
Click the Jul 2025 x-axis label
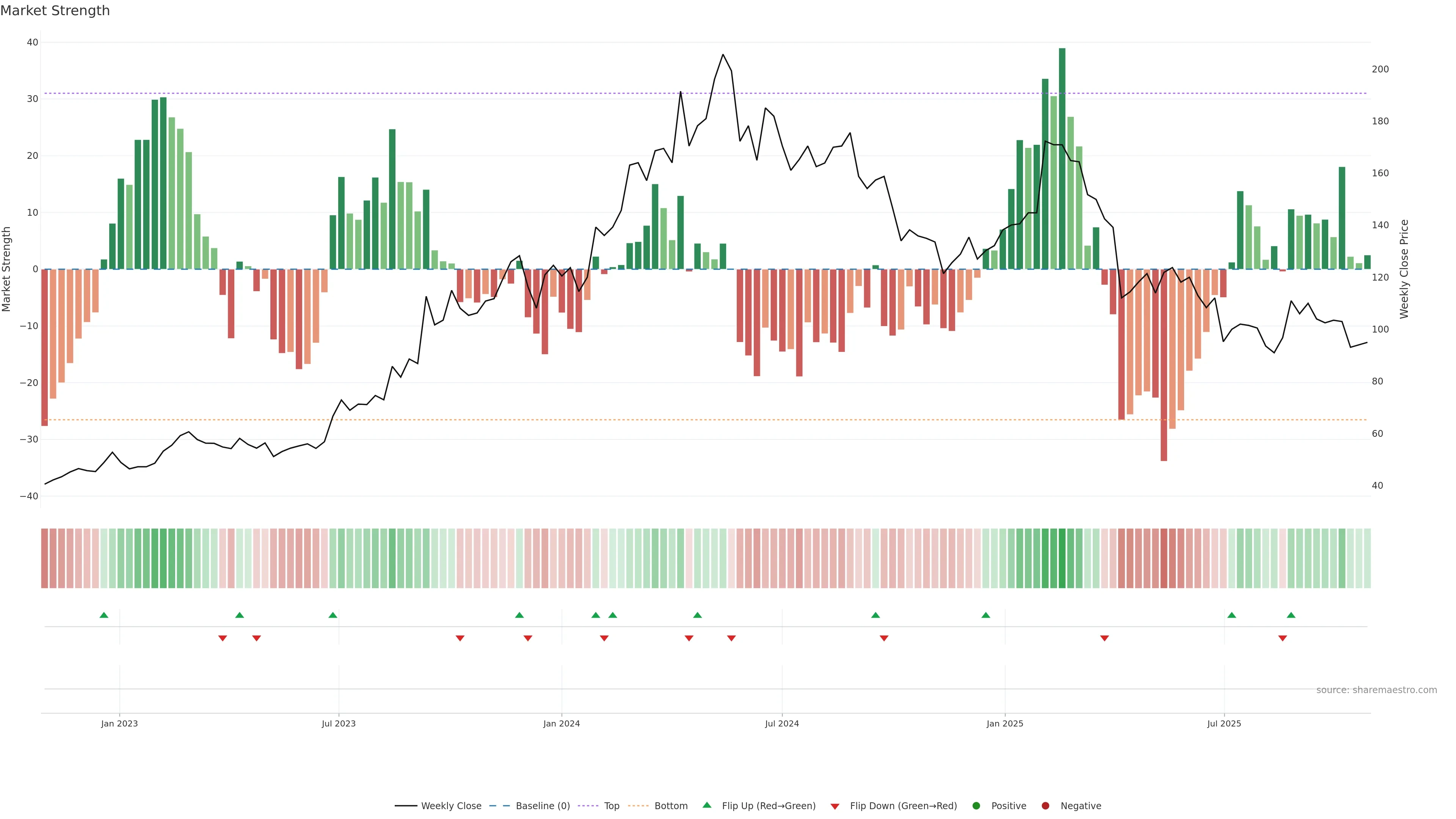click(1224, 723)
